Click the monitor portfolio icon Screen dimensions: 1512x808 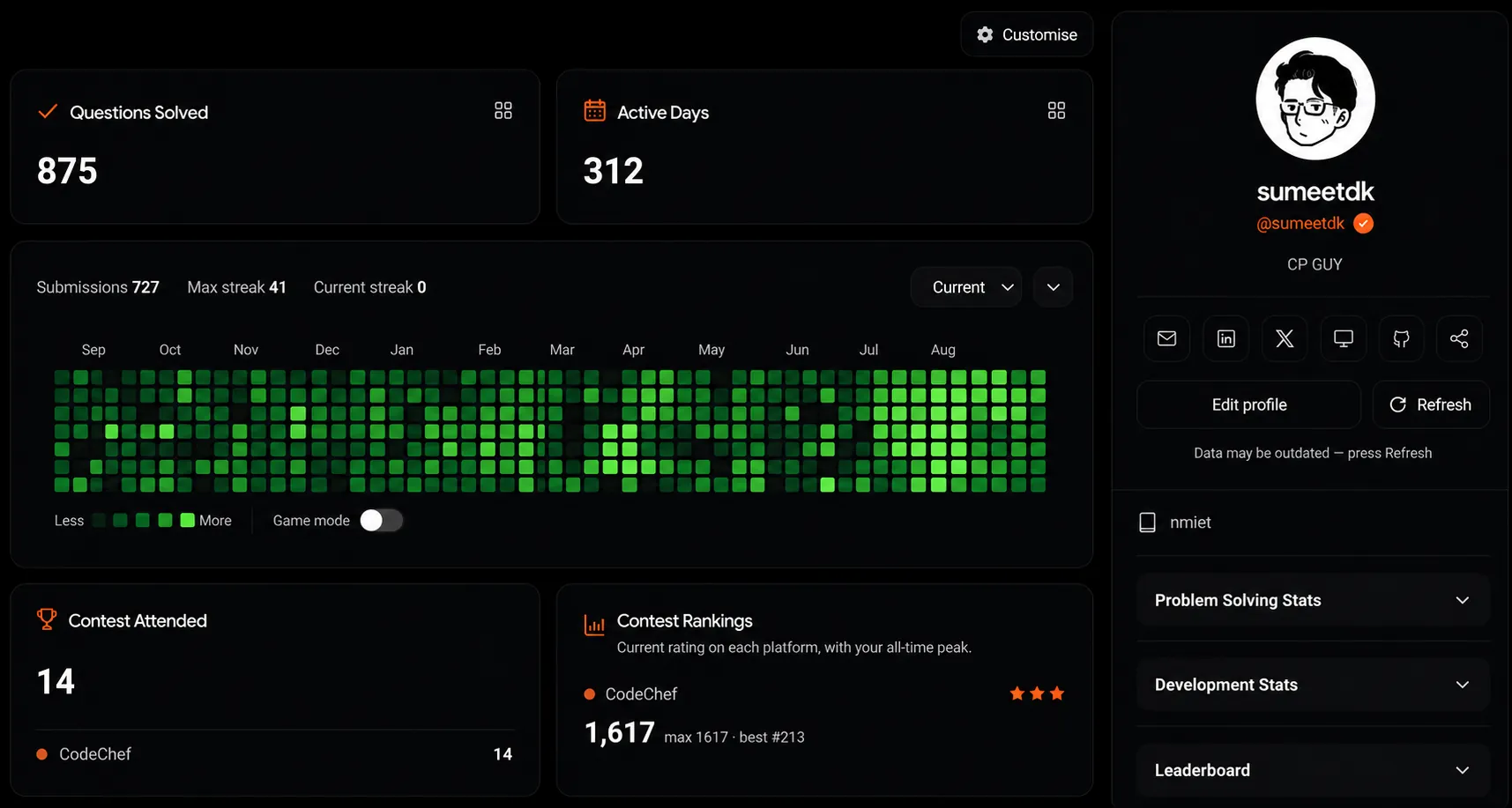pyautogui.click(x=1344, y=338)
